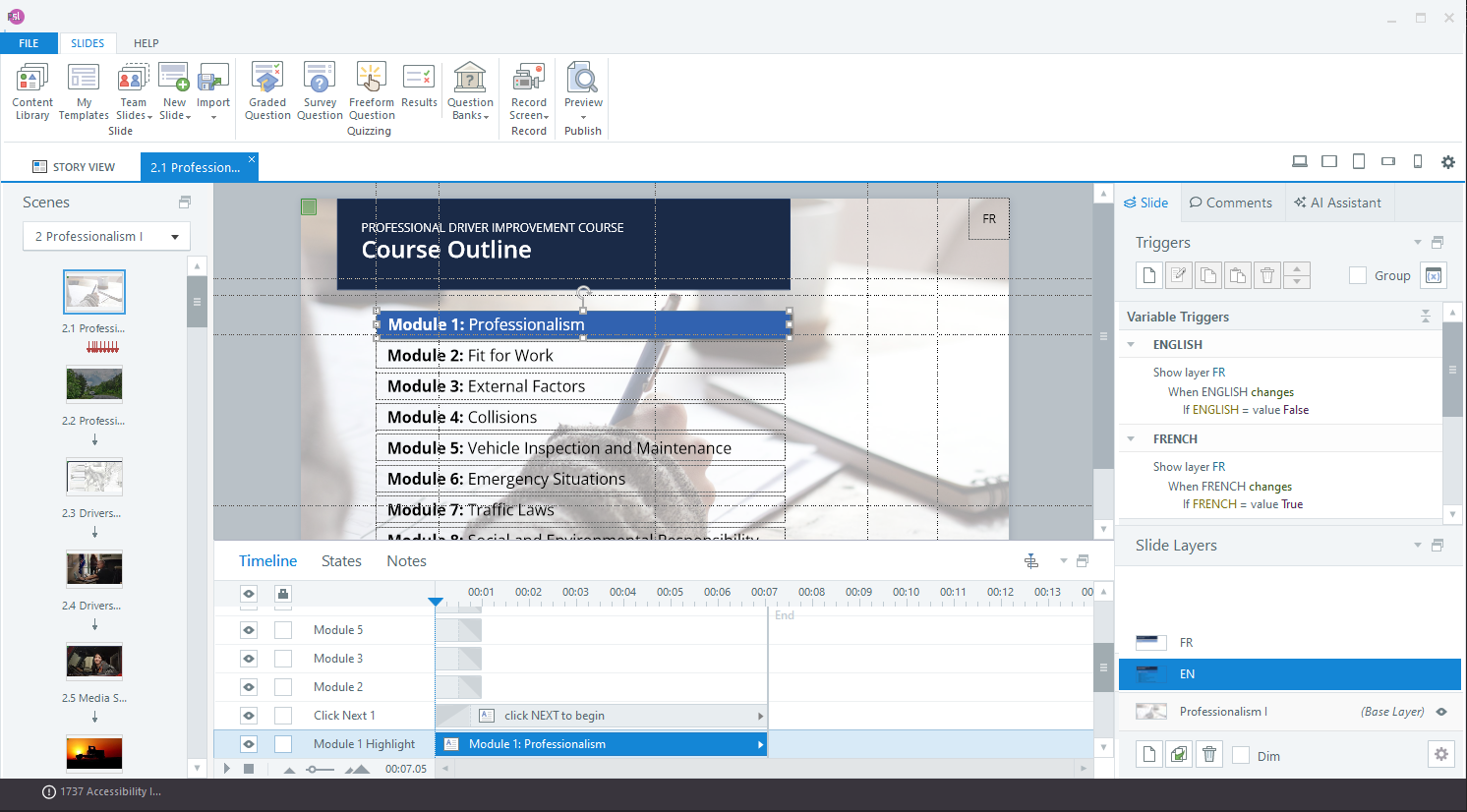This screenshot has width=1467, height=812.
Task: Select slide 2.4 Drivers thumbnail
Action: (94, 569)
